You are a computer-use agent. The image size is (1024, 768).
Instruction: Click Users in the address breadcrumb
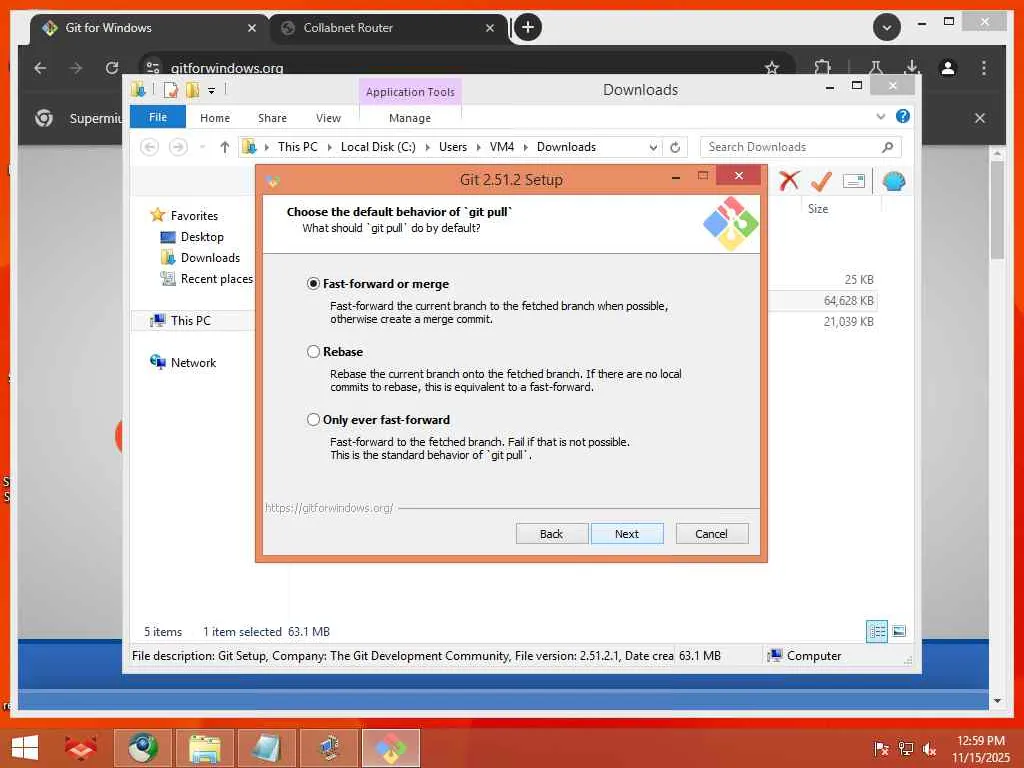click(453, 147)
